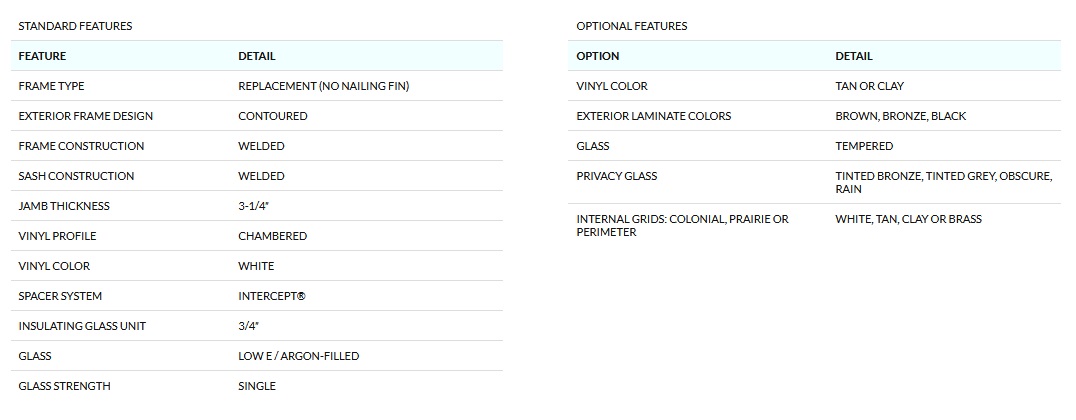The image size is (1076, 420).
Task: Click the CHAMBERED vinyl profile value
Action: [272, 236]
